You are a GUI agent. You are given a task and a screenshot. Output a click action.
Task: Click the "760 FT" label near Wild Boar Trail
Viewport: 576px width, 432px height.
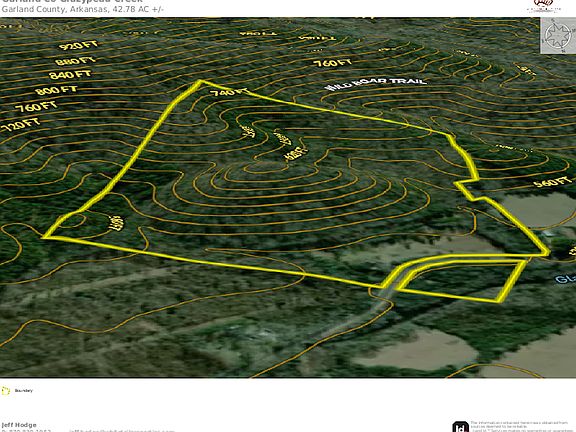pyautogui.click(x=332, y=63)
